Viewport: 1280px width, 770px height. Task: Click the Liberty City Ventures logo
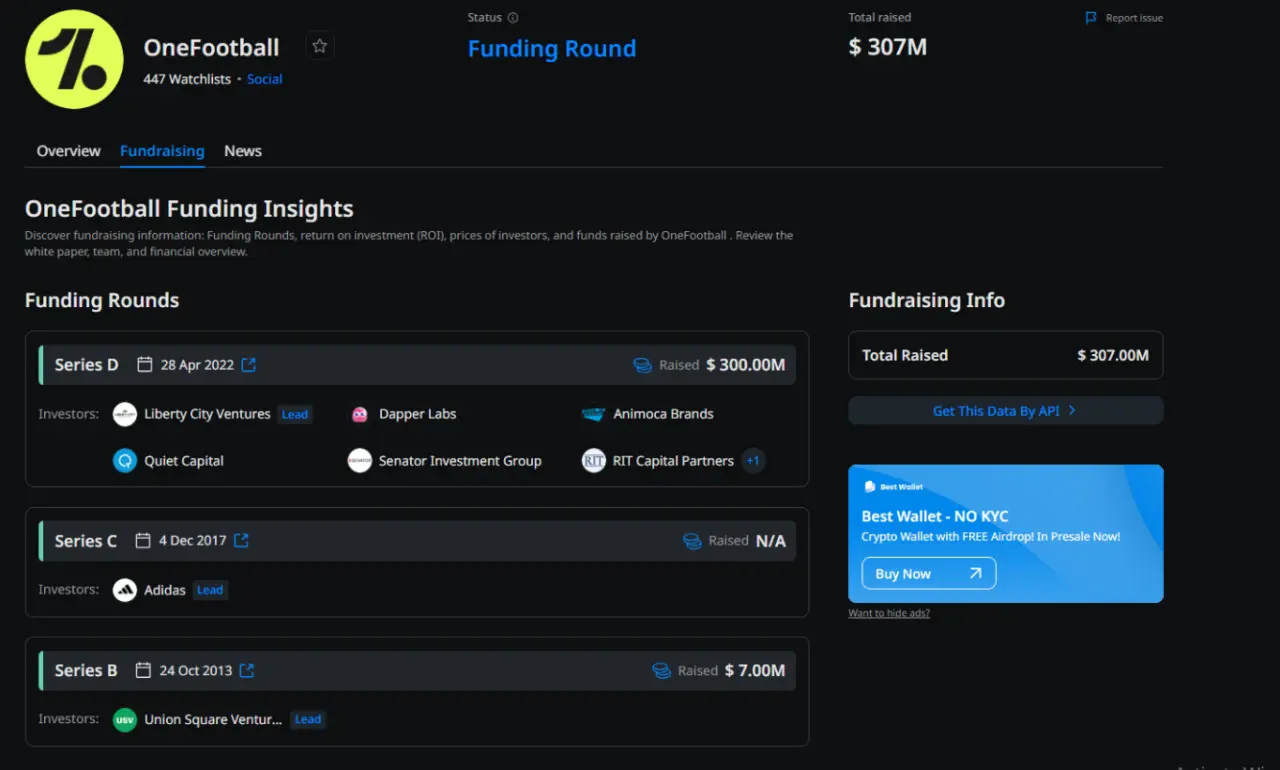coord(125,414)
